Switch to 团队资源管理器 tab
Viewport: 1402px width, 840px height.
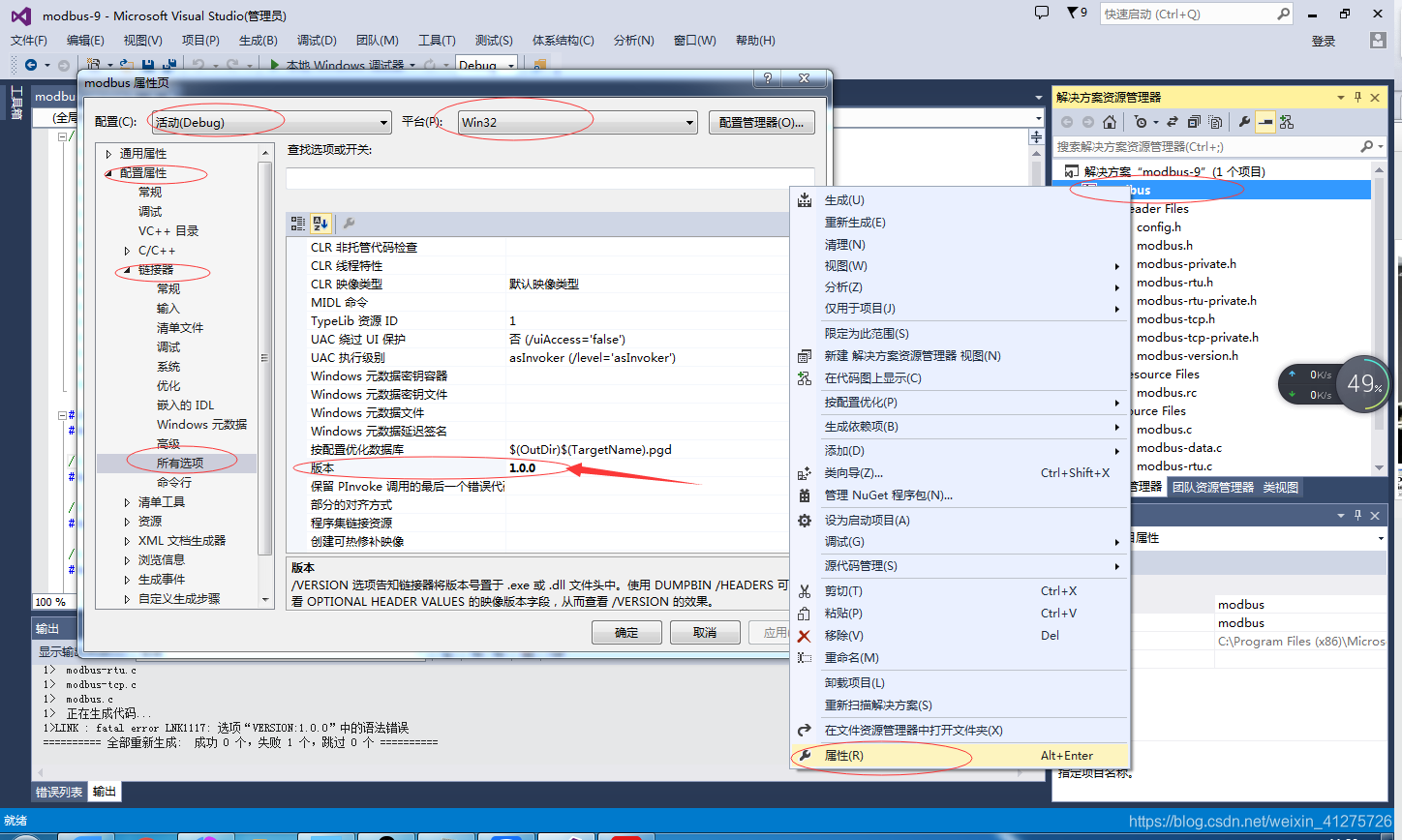(x=1212, y=488)
